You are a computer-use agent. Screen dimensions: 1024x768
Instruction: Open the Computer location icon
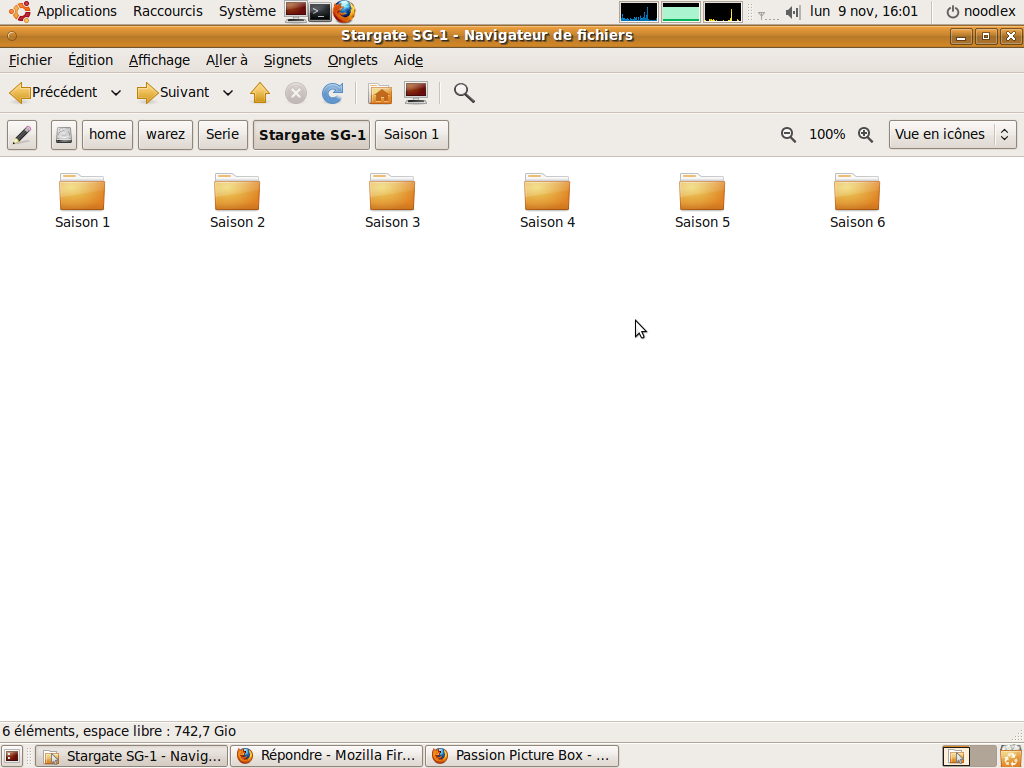tap(416, 93)
